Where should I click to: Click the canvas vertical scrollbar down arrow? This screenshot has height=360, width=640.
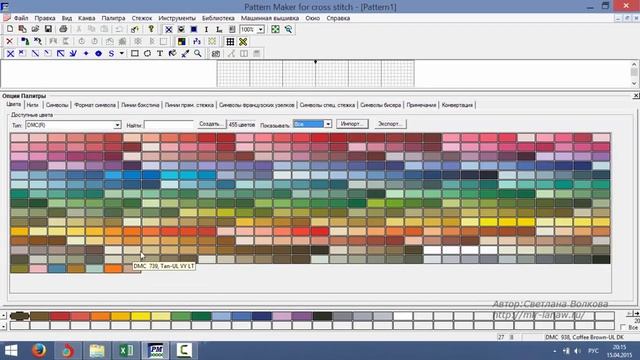pos(634,83)
